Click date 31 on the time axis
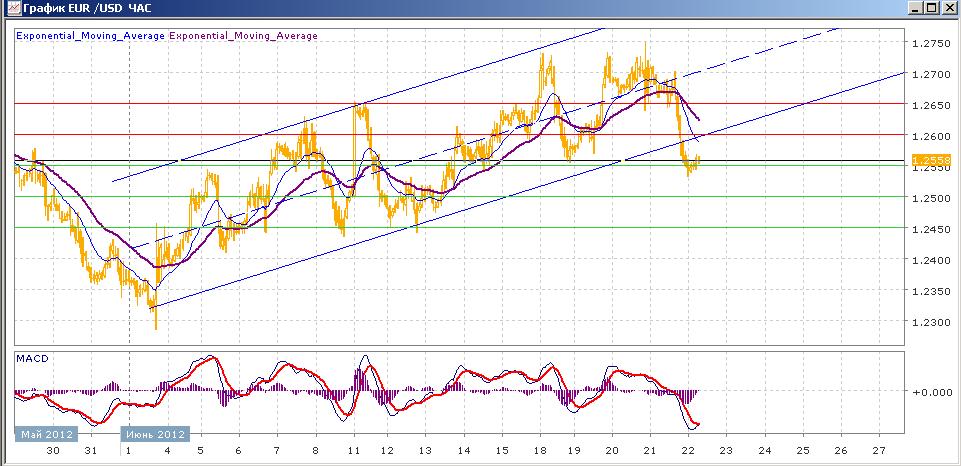 point(91,451)
